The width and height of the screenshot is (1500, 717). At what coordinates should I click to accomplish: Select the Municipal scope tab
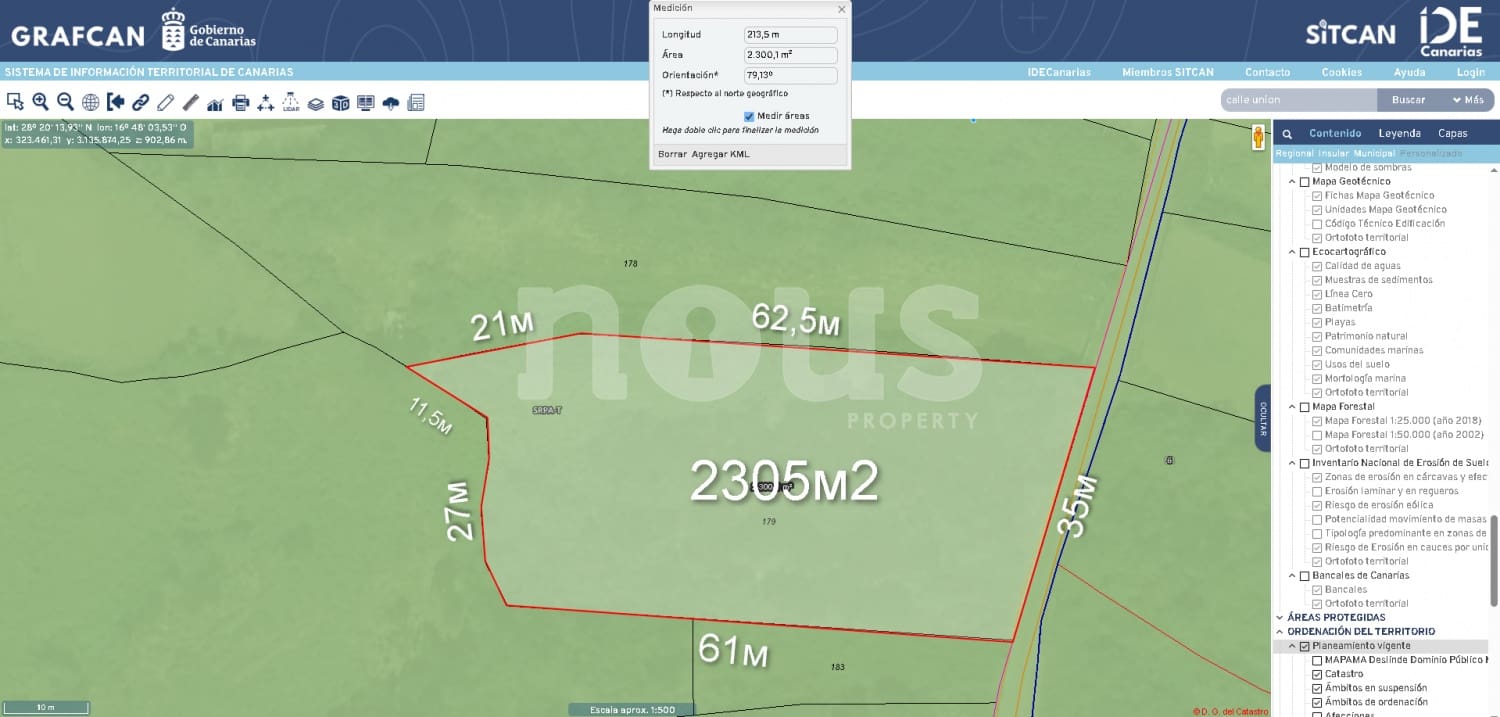pyautogui.click(x=1374, y=154)
